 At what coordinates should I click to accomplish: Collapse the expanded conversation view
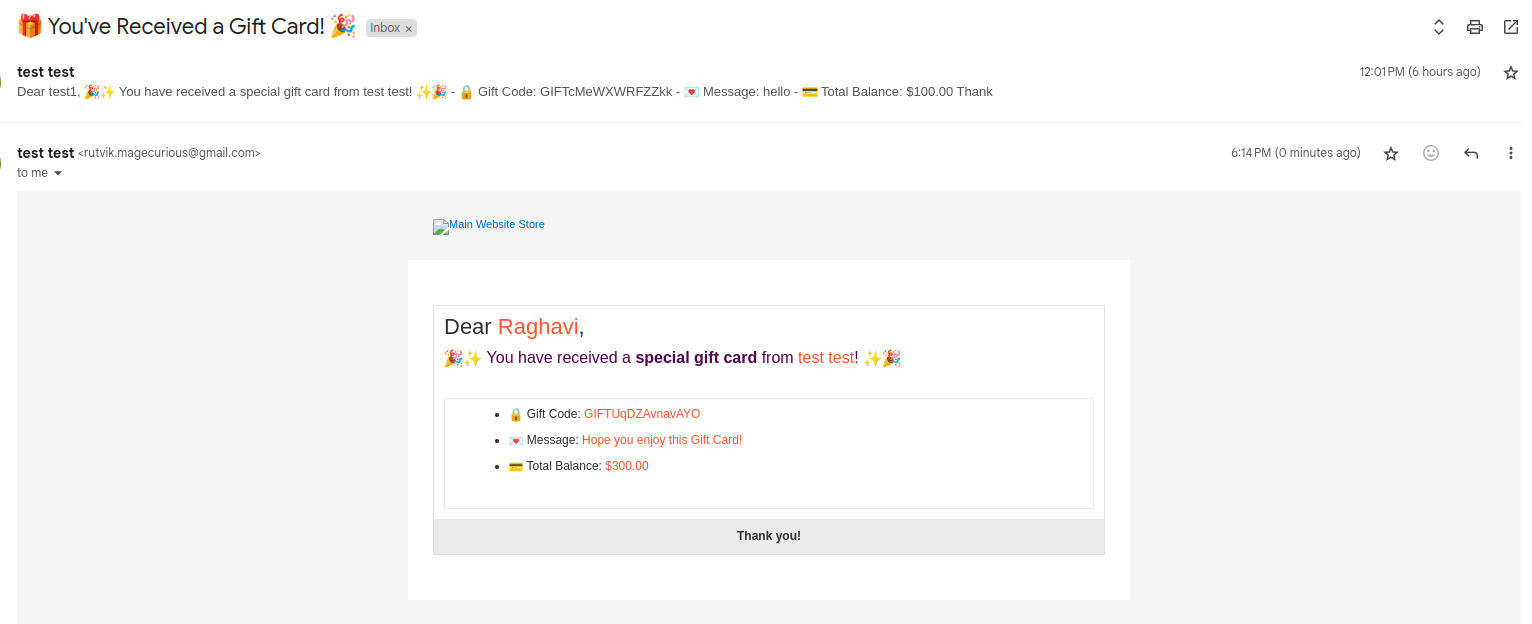pos(1438,27)
